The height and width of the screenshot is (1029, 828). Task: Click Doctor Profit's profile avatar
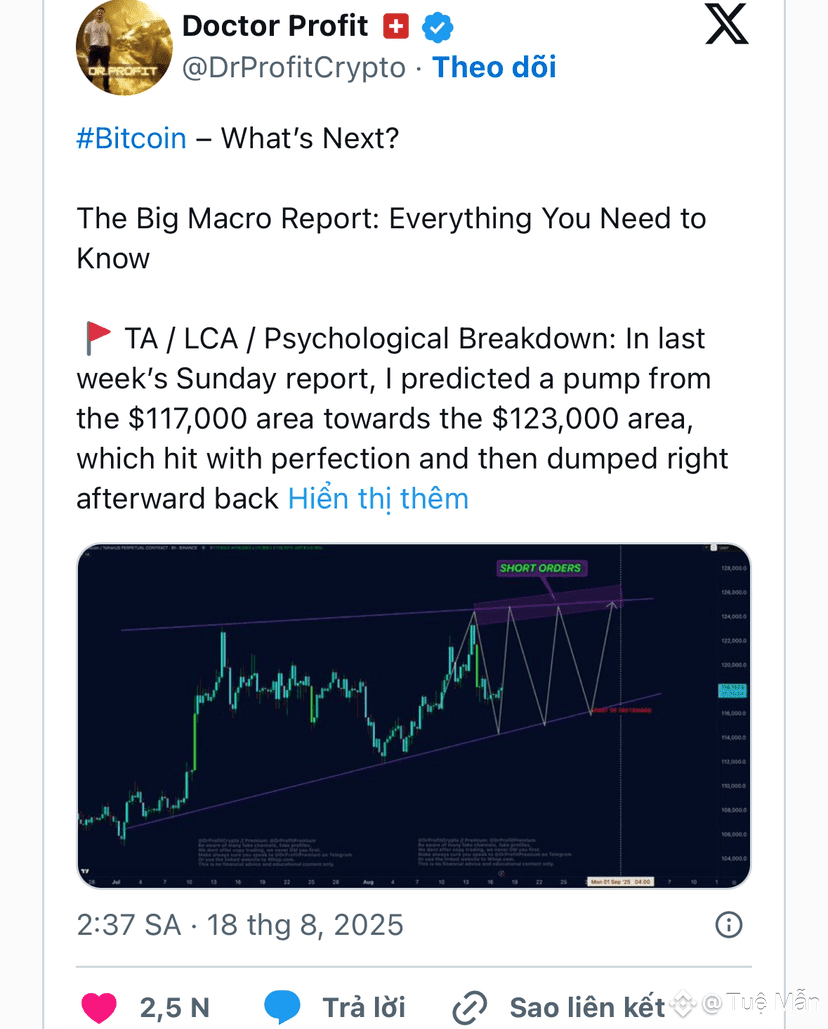tap(125, 47)
